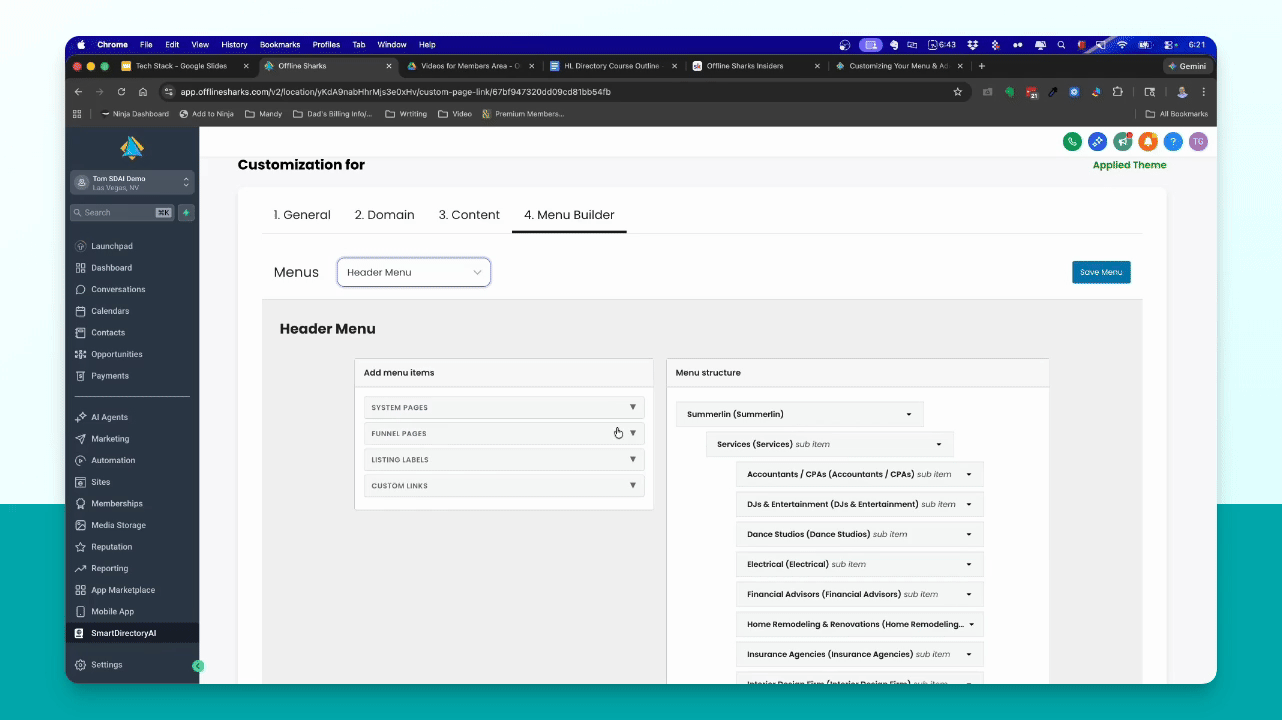This screenshot has width=1282, height=720.
Task: Switch to Tech Stack - Google Slides tab
Action: coord(181,66)
